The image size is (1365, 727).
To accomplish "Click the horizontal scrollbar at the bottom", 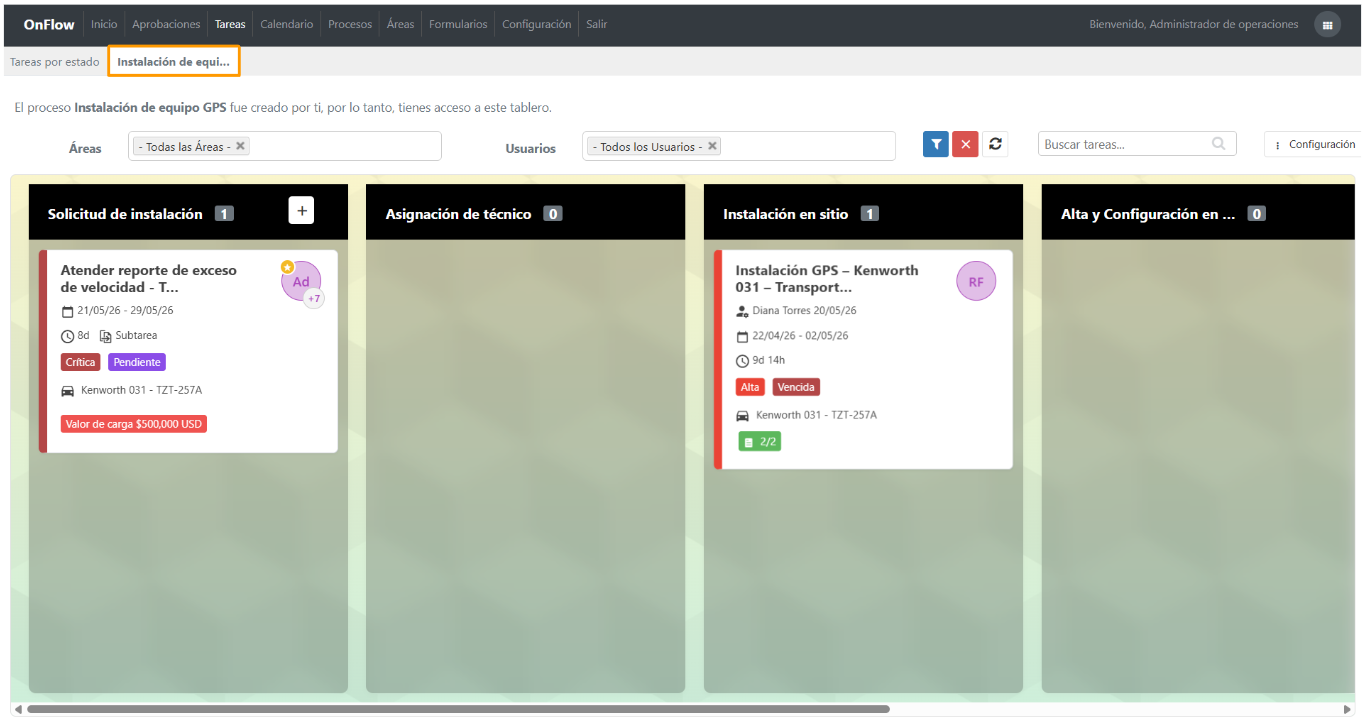I will [458, 709].
